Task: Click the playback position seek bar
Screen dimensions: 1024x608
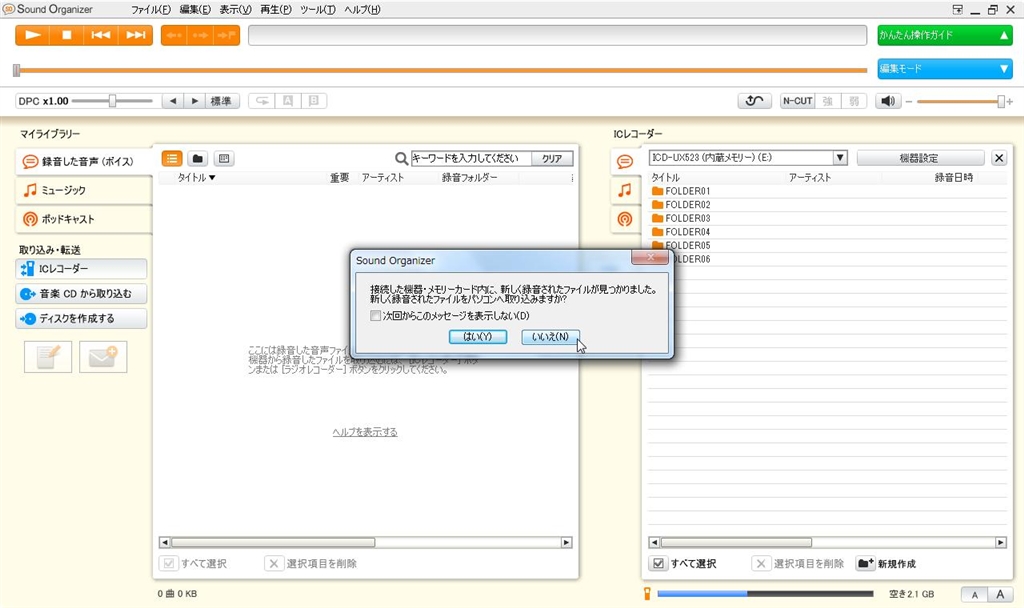Action: click(441, 70)
